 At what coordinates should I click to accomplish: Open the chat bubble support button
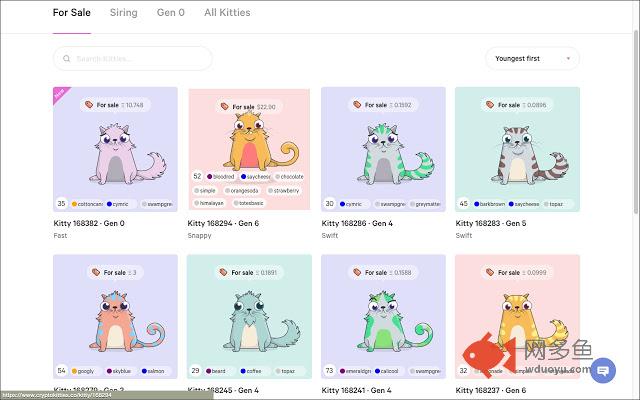click(603, 370)
